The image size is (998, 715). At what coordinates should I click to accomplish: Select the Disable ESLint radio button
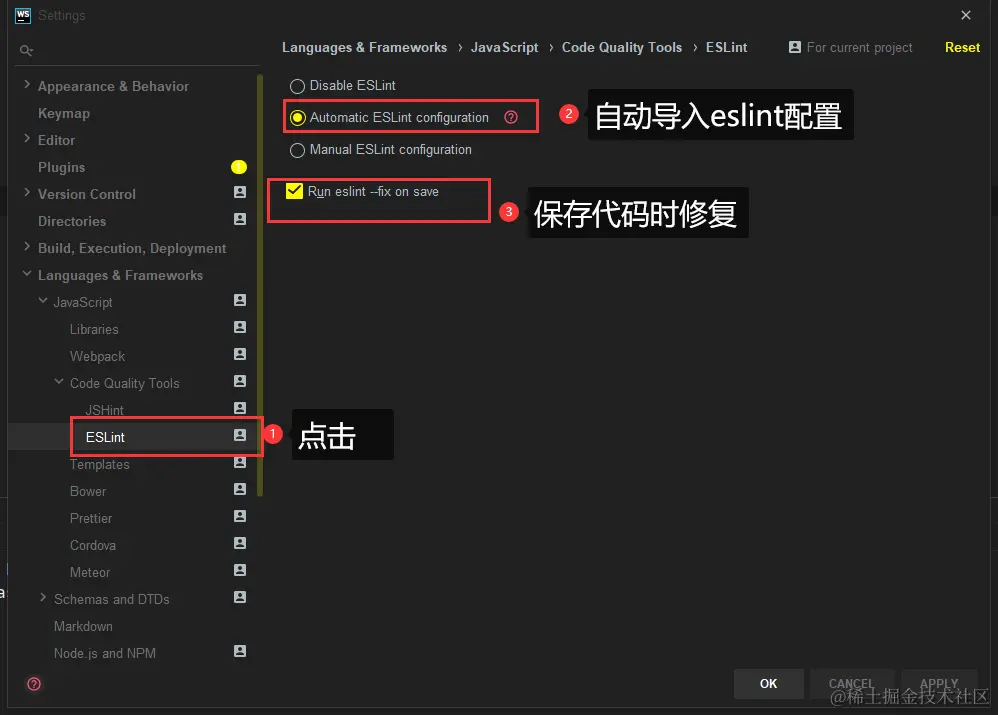(x=297, y=86)
